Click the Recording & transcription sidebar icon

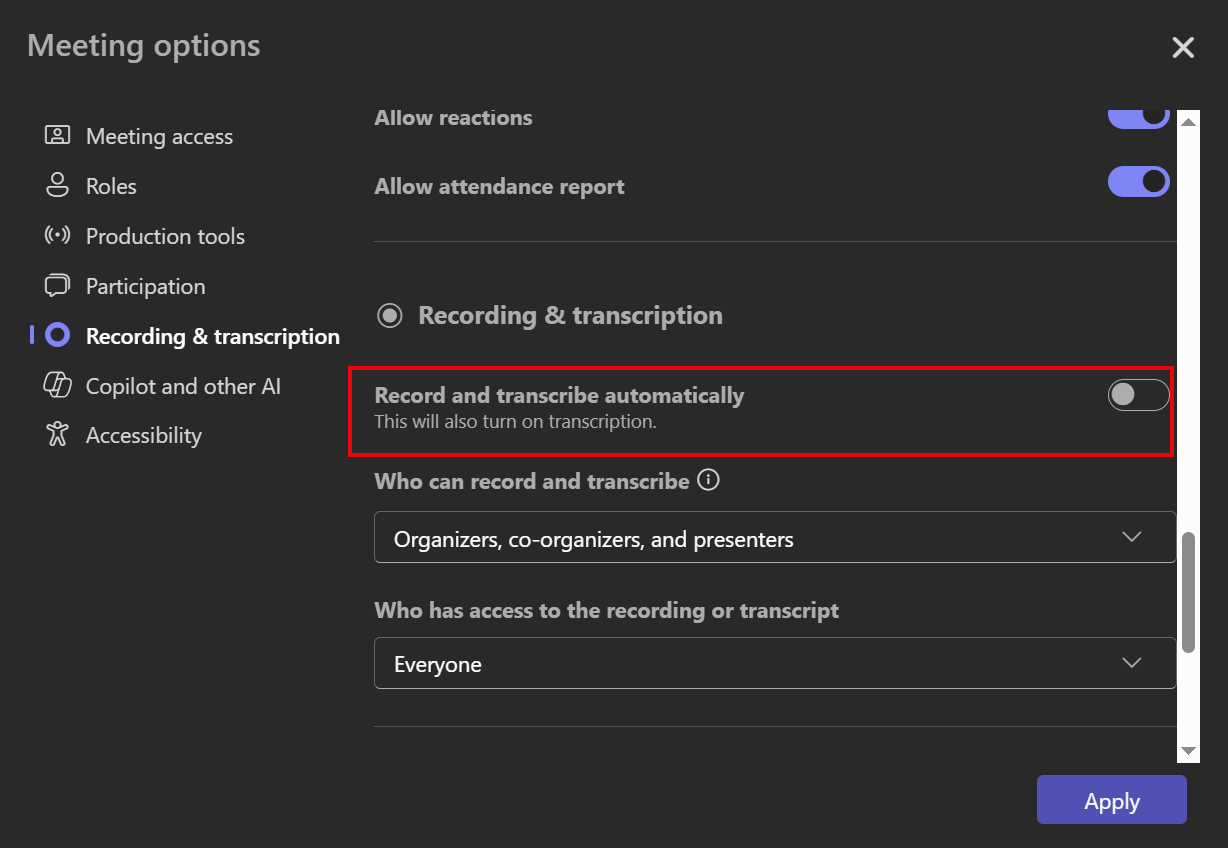(58, 335)
